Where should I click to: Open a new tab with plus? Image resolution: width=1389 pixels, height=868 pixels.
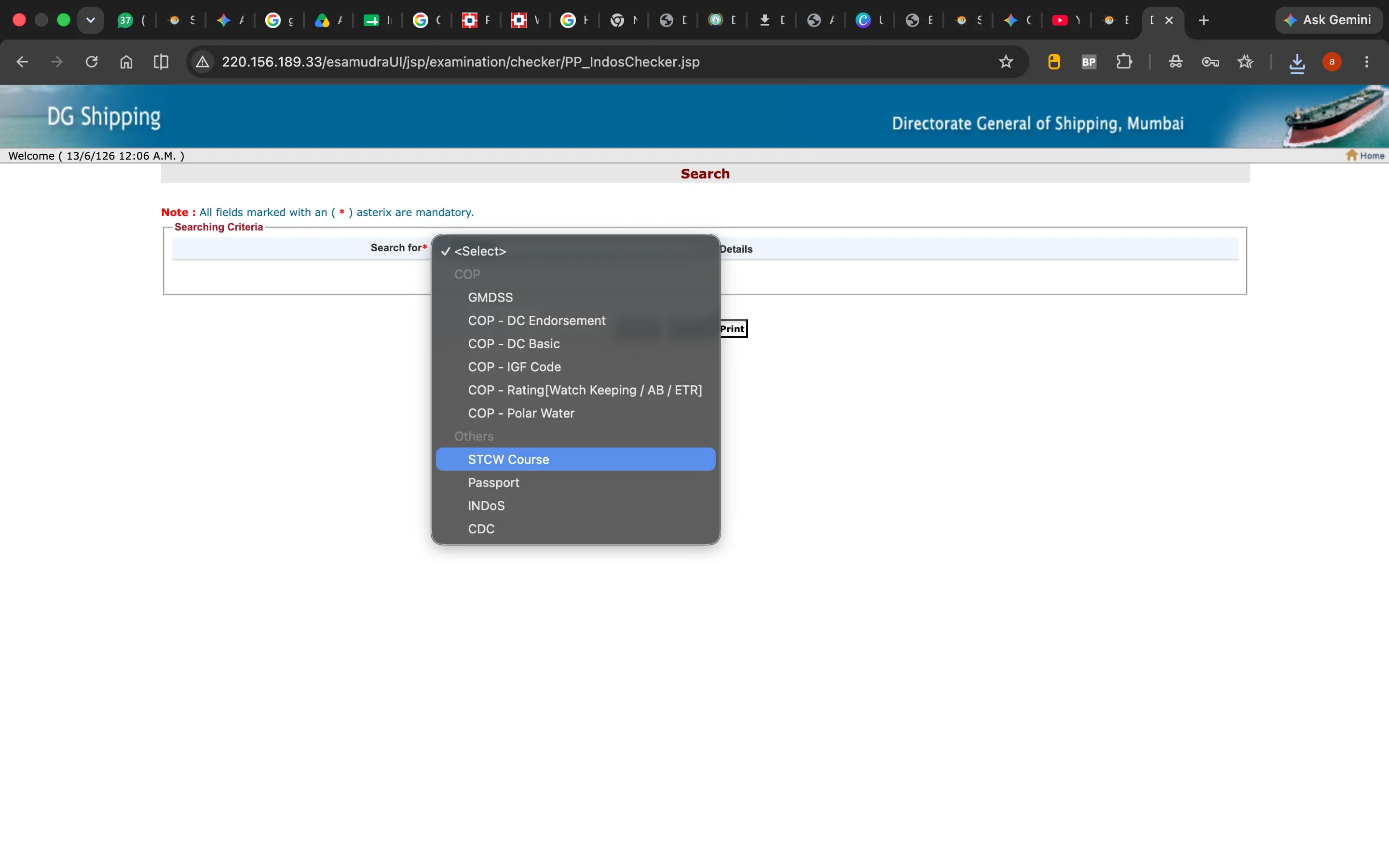(x=1204, y=20)
